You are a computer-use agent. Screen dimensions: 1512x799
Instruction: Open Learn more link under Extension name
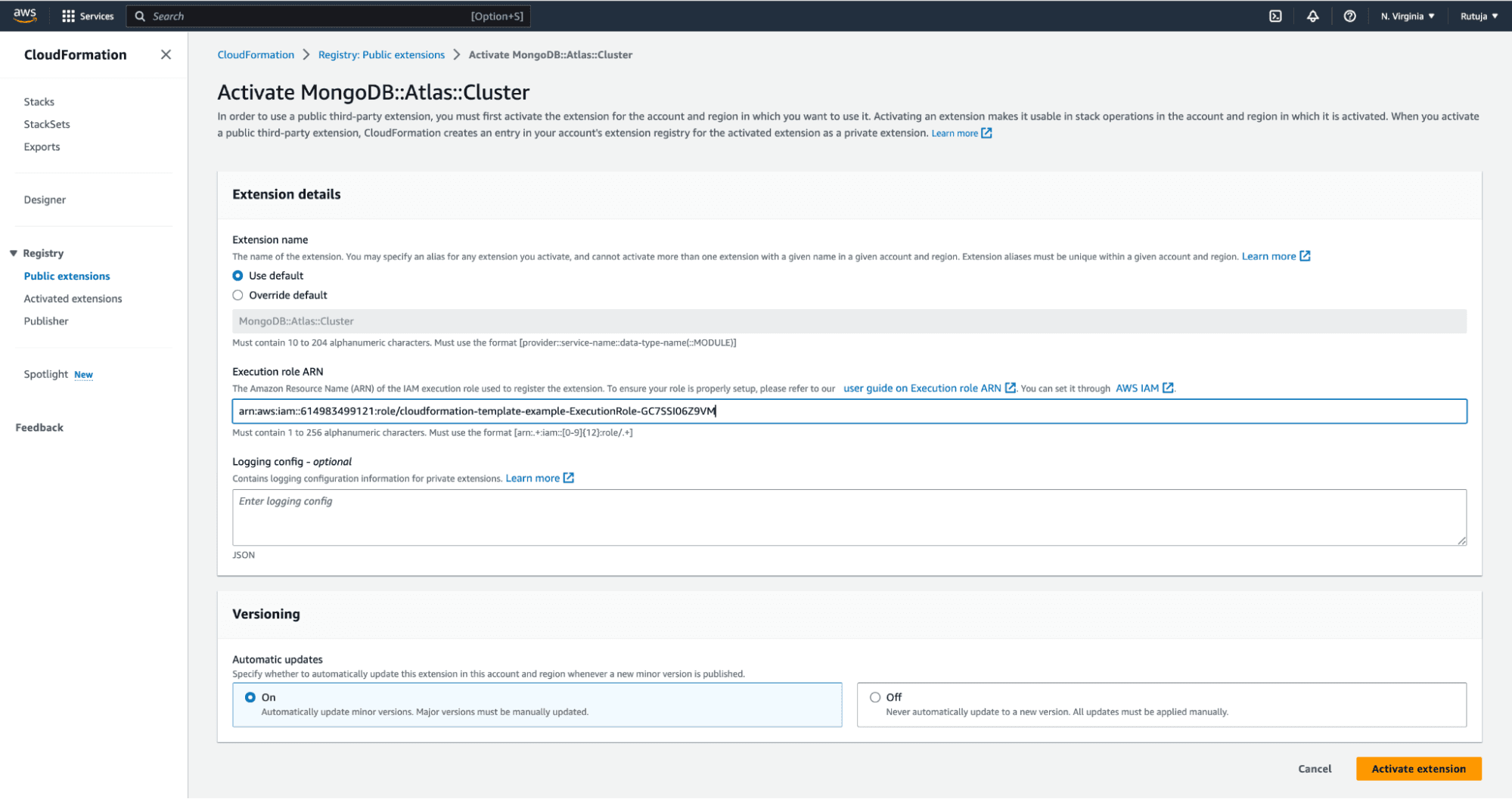click(1276, 256)
